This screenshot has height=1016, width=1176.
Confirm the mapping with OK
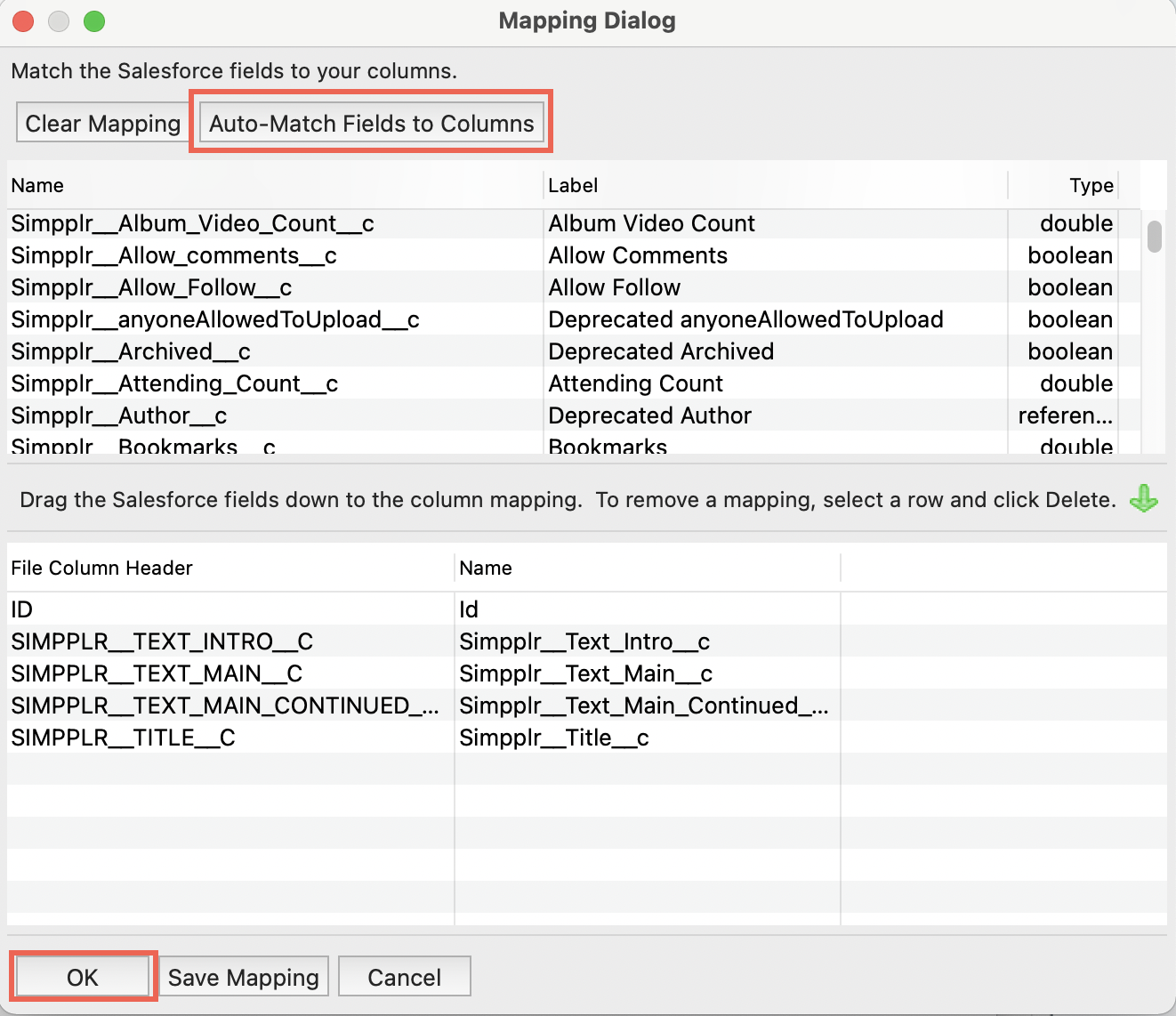83,977
